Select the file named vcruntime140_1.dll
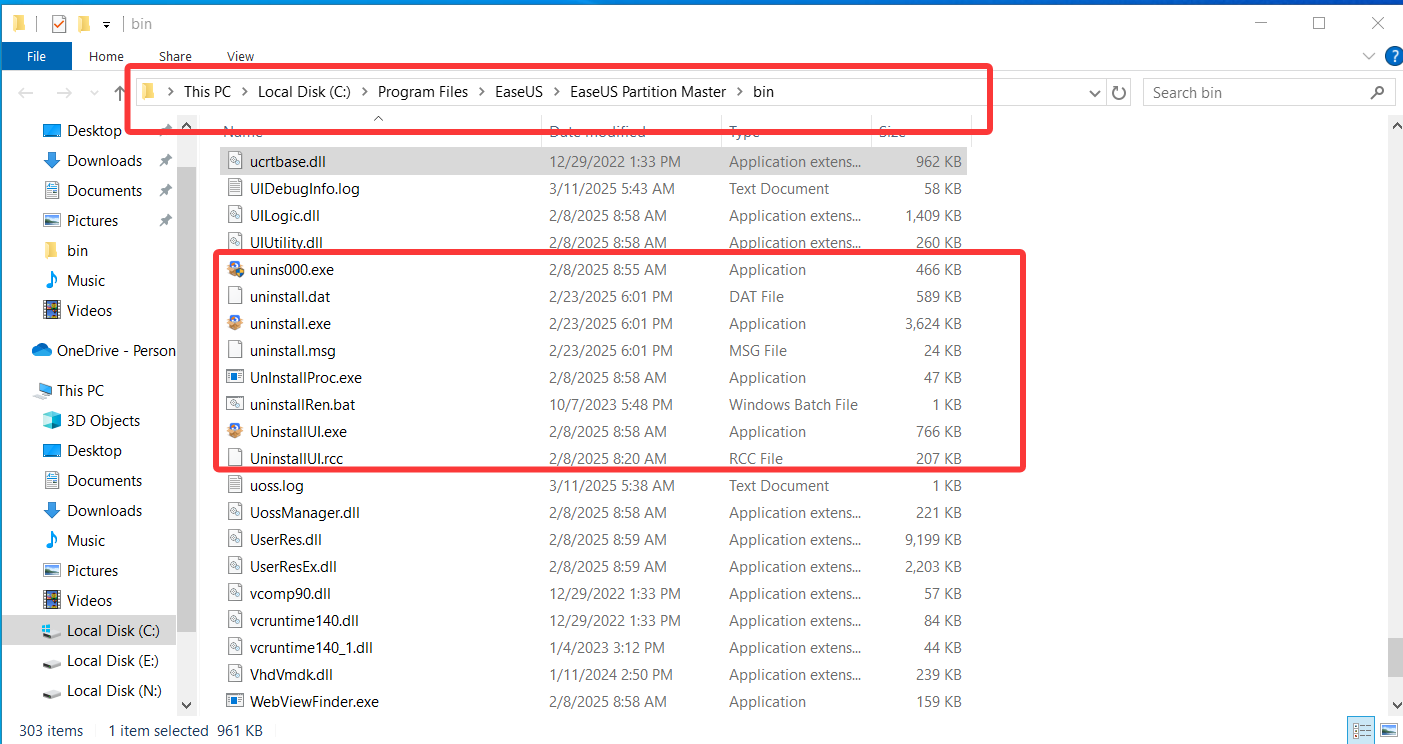 click(x=311, y=648)
